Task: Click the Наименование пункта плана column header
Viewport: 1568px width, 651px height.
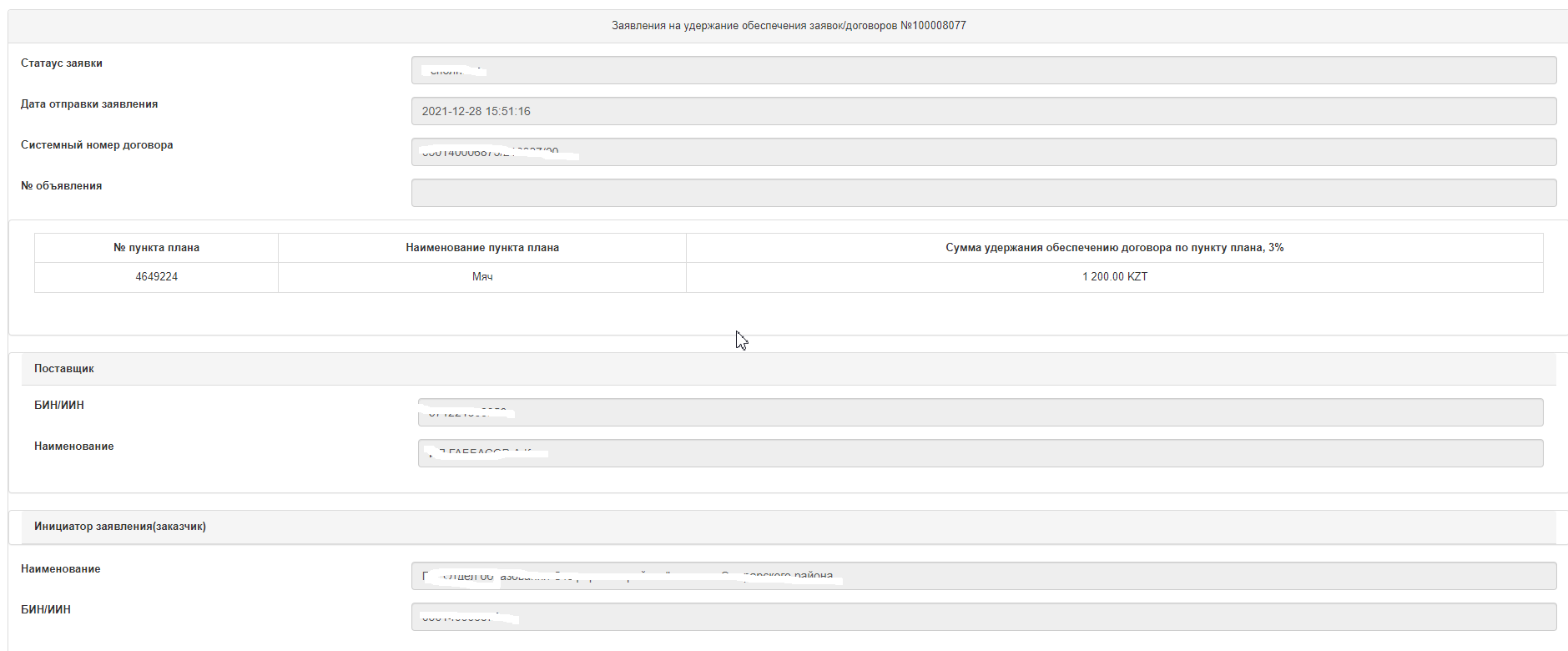Action: [x=482, y=248]
